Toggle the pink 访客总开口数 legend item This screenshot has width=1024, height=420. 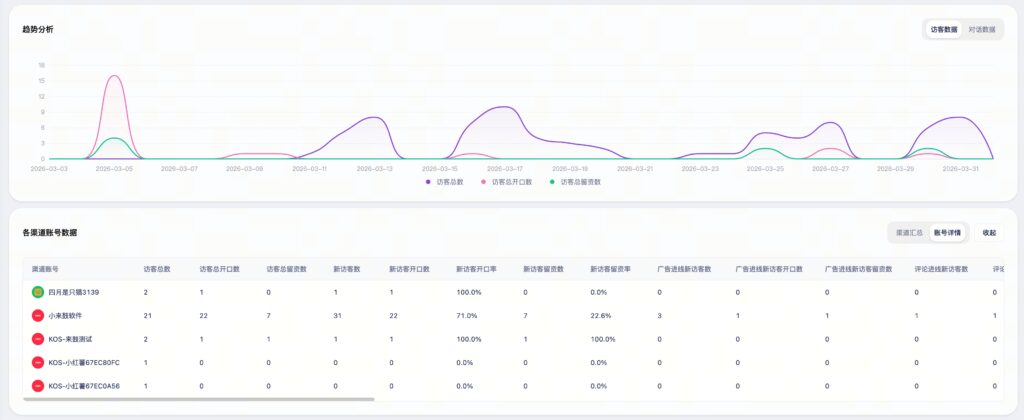click(x=506, y=182)
